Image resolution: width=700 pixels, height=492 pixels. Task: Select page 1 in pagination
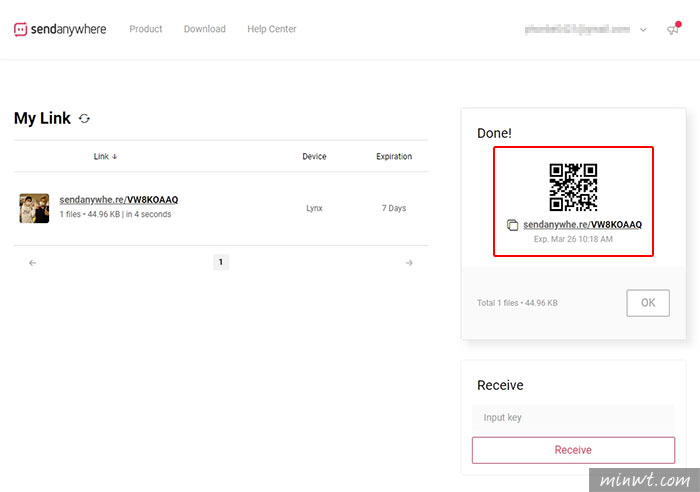tap(221, 262)
